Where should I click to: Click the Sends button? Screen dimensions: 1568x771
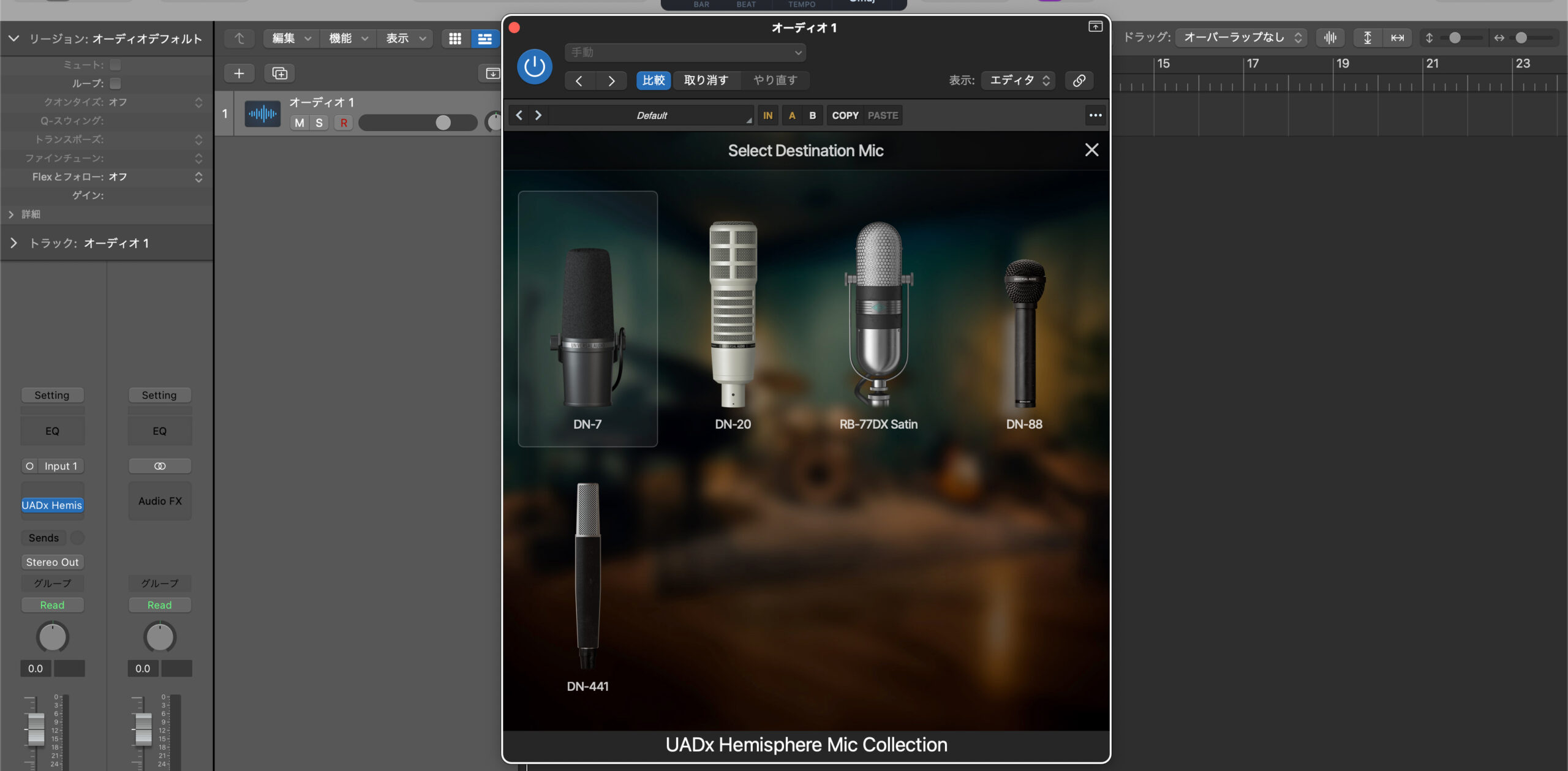(x=43, y=538)
